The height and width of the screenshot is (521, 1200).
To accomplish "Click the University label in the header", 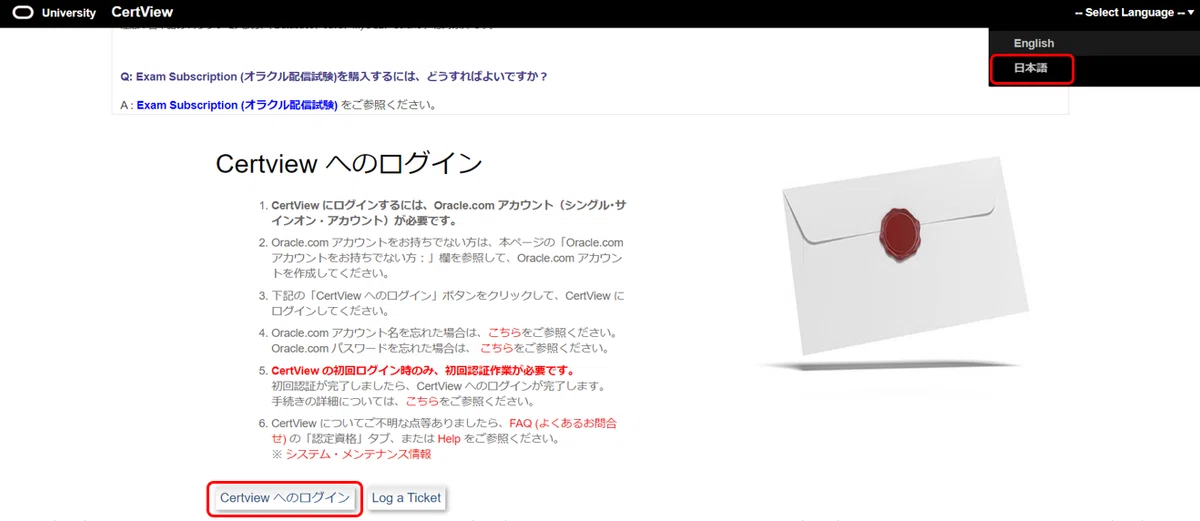I will [x=69, y=13].
